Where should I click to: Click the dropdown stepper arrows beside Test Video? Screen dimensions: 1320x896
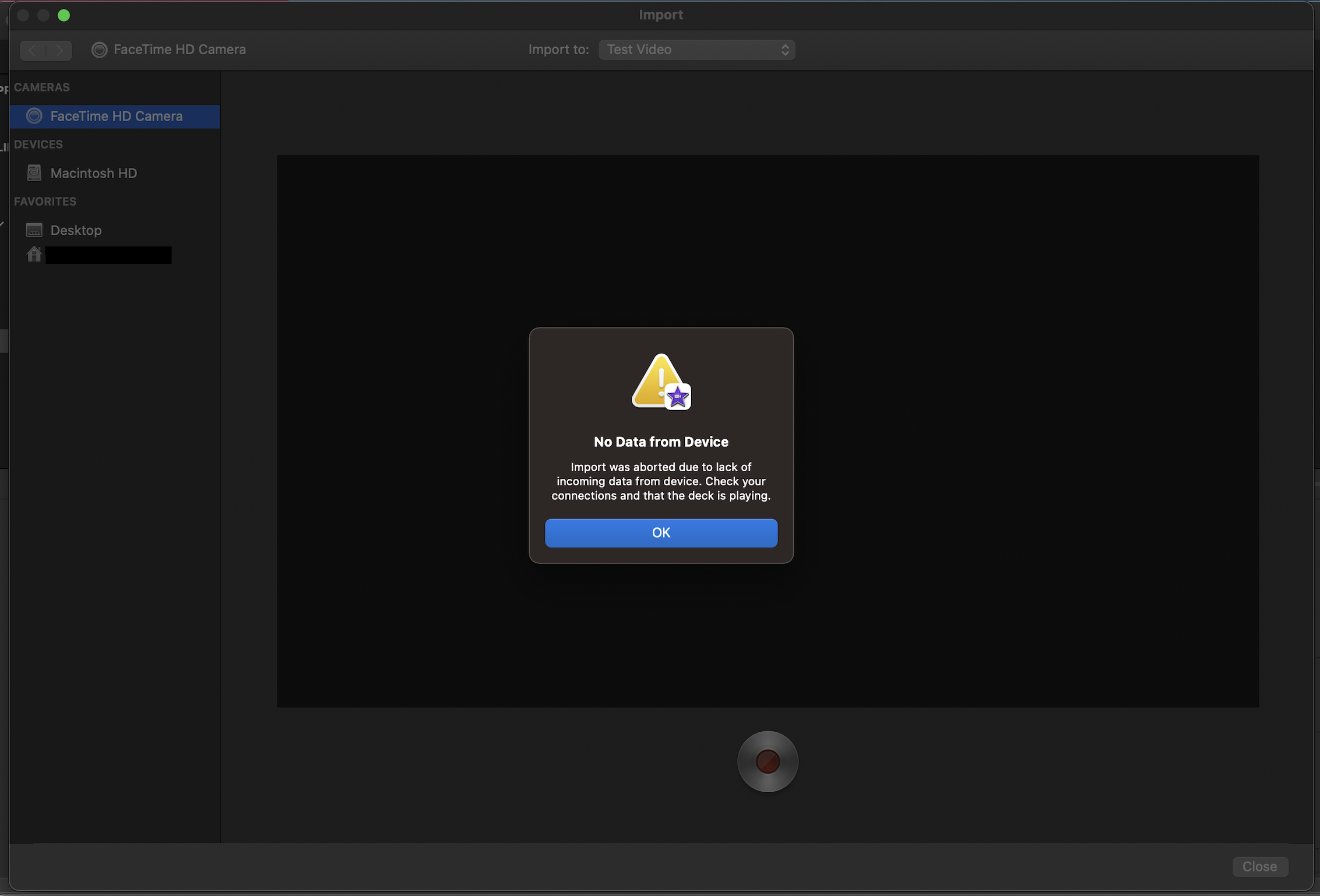pyautogui.click(x=785, y=50)
